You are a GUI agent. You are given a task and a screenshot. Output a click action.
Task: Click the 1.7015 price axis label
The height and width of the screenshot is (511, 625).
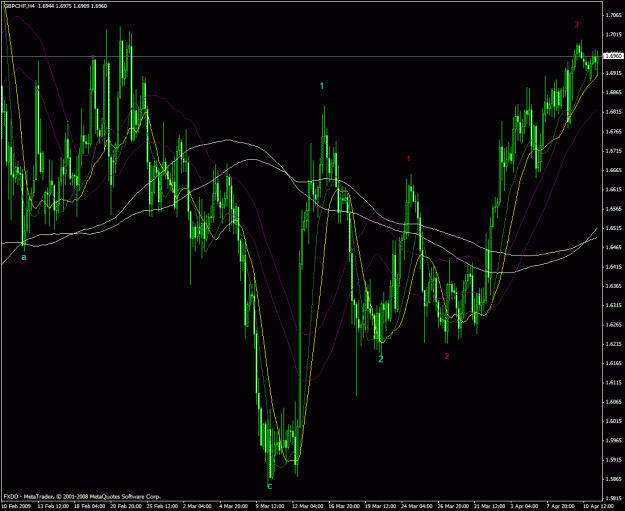coord(613,35)
